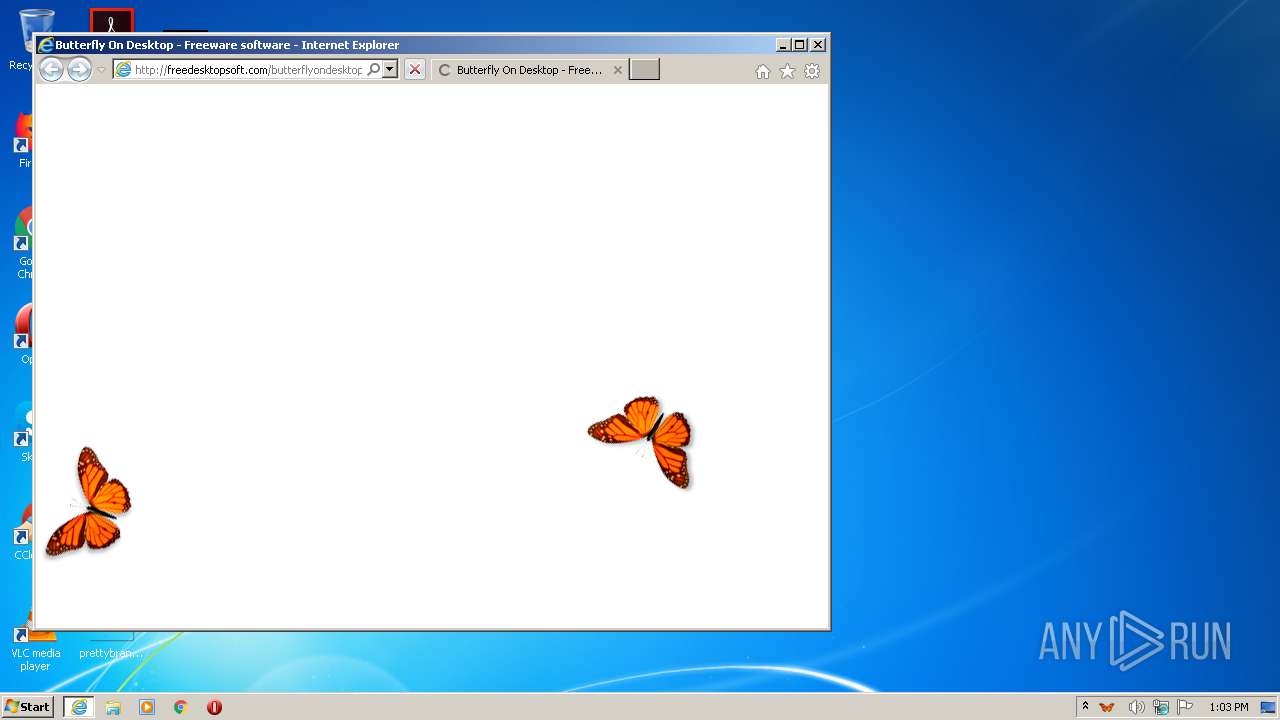The image size is (1280, 720).
Task: Open Windows Explorer folder from taskbar
Action: [x=113, y=707]
